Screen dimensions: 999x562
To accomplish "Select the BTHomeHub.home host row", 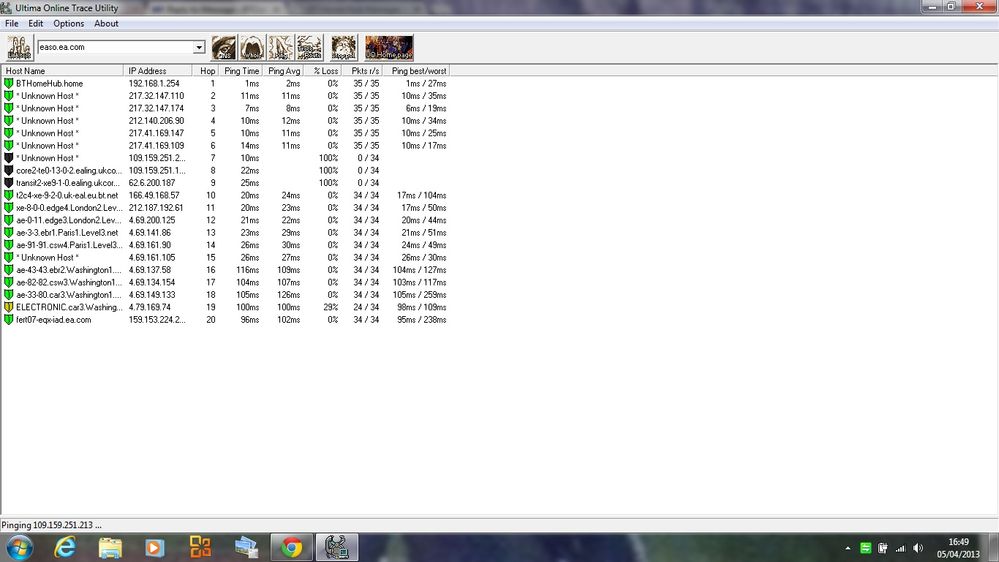I will (x=50, y=83).
